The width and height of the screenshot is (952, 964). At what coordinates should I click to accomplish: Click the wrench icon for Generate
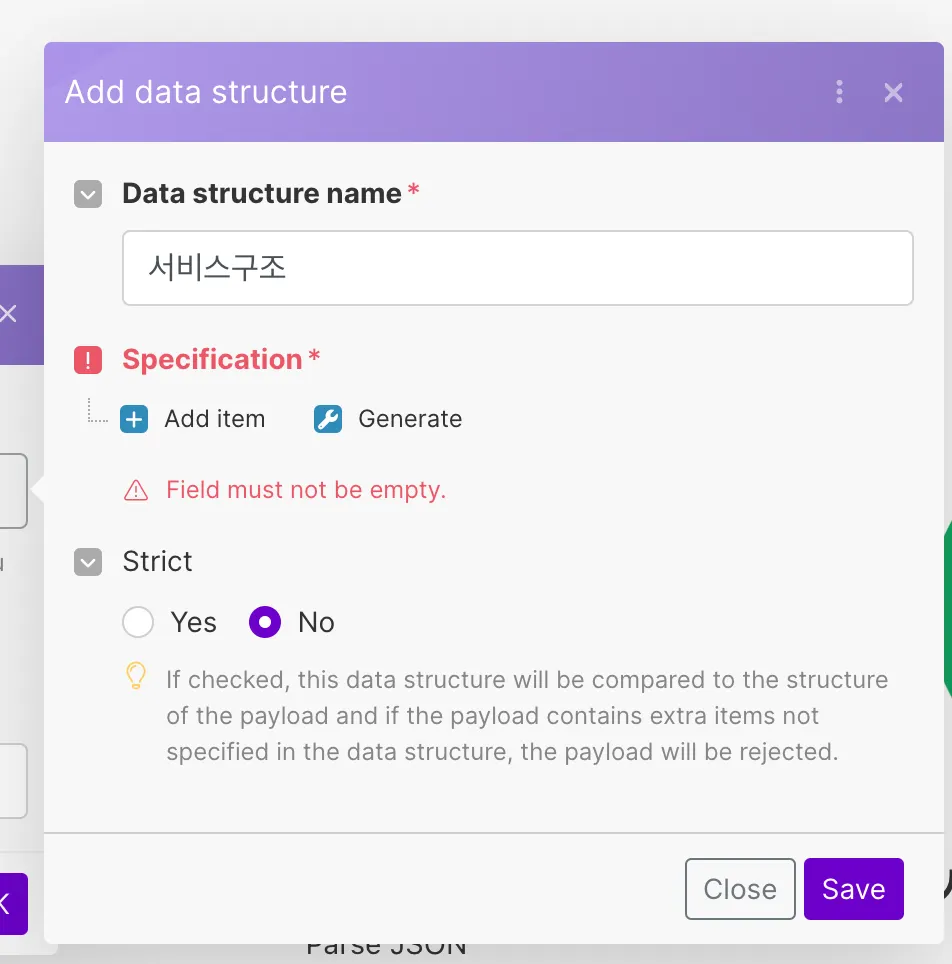pyautogui.click(x=328, y=419)
